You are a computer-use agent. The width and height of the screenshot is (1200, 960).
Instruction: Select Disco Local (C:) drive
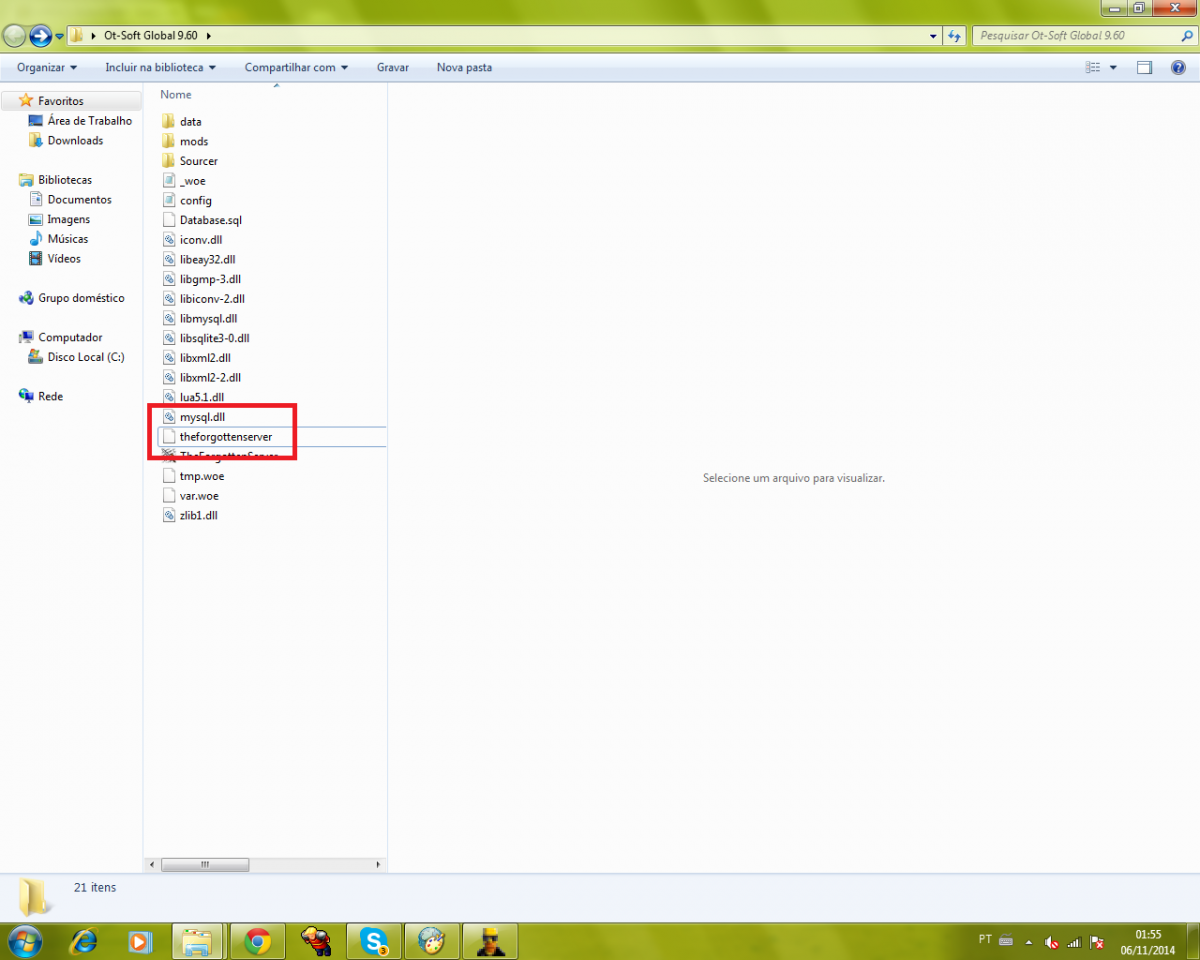(x=85, y=358)
